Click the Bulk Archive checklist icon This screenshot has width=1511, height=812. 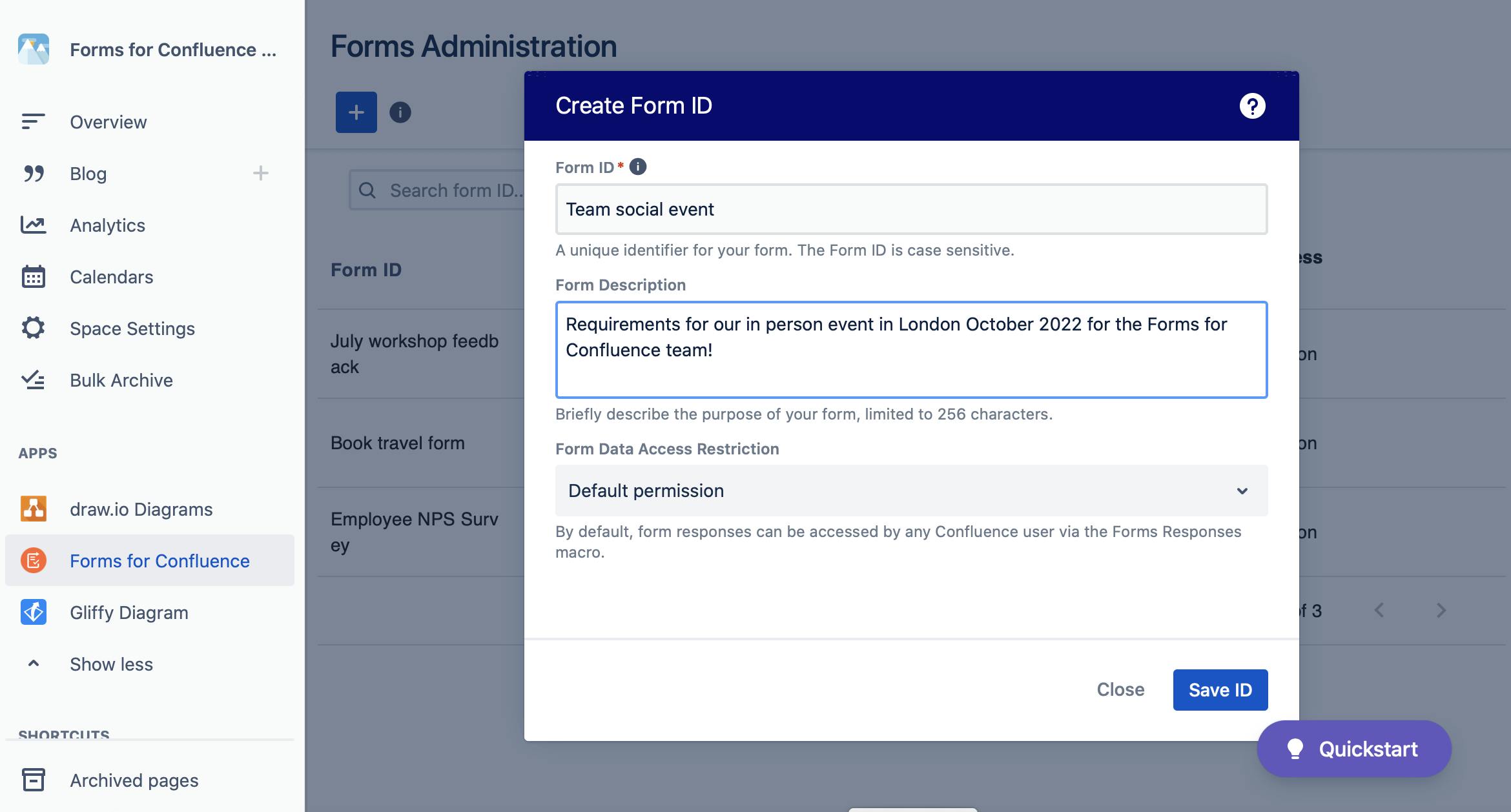click(34, 380)
